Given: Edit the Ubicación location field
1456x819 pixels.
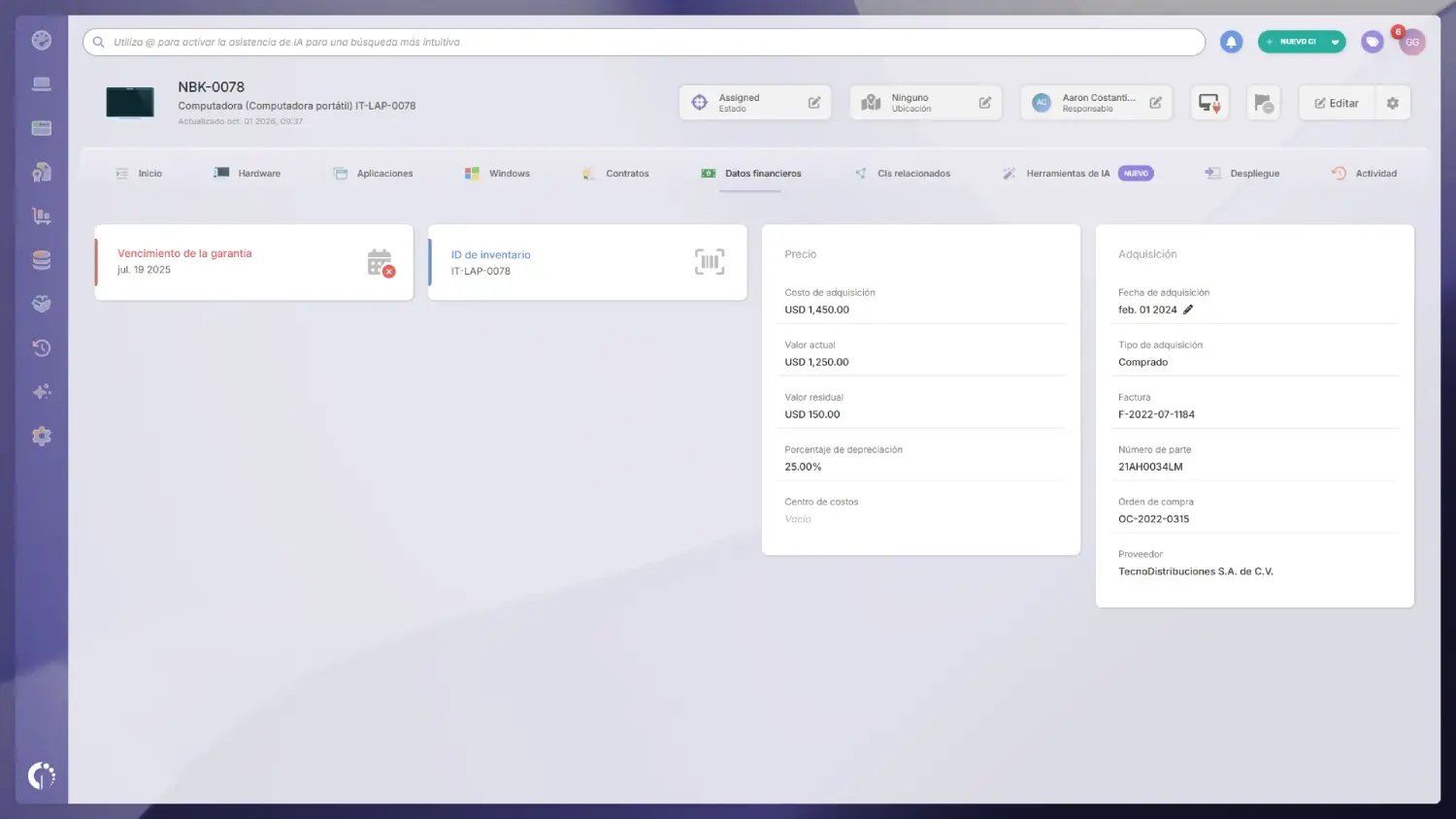Looking at the screenshot, I should click(985, 103).
